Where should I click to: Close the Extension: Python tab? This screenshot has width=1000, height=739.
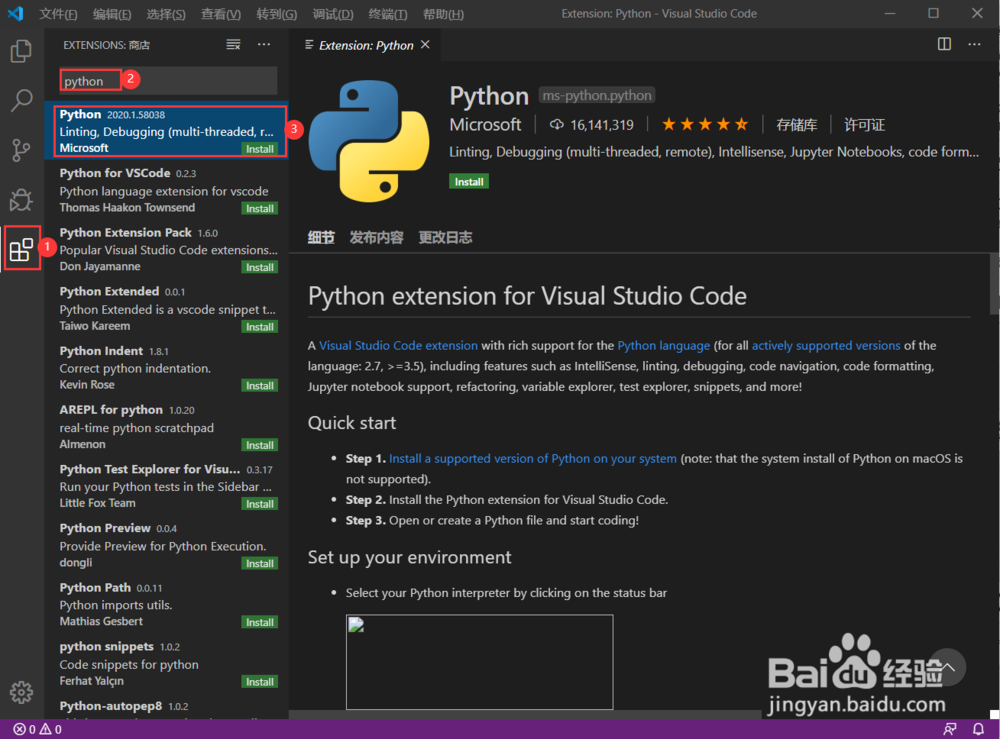[x=425, y=45]
